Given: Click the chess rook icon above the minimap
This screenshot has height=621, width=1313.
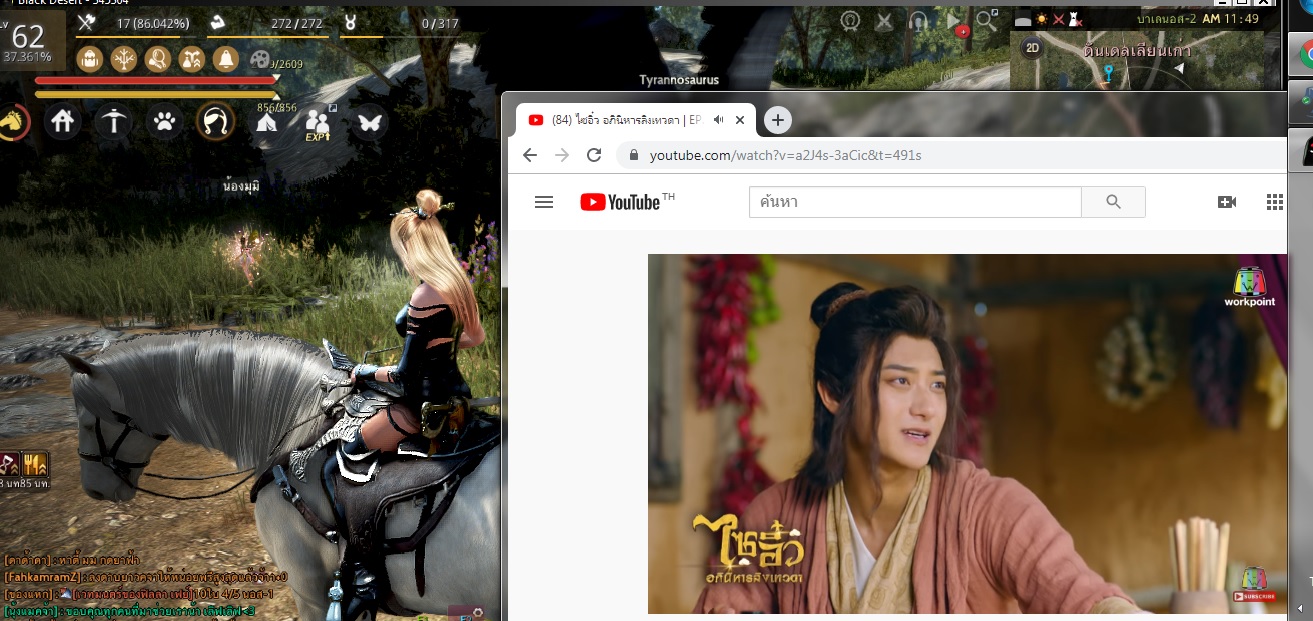Looking at the screenshot, I should pyautogui.click(x=1073, y=19).
